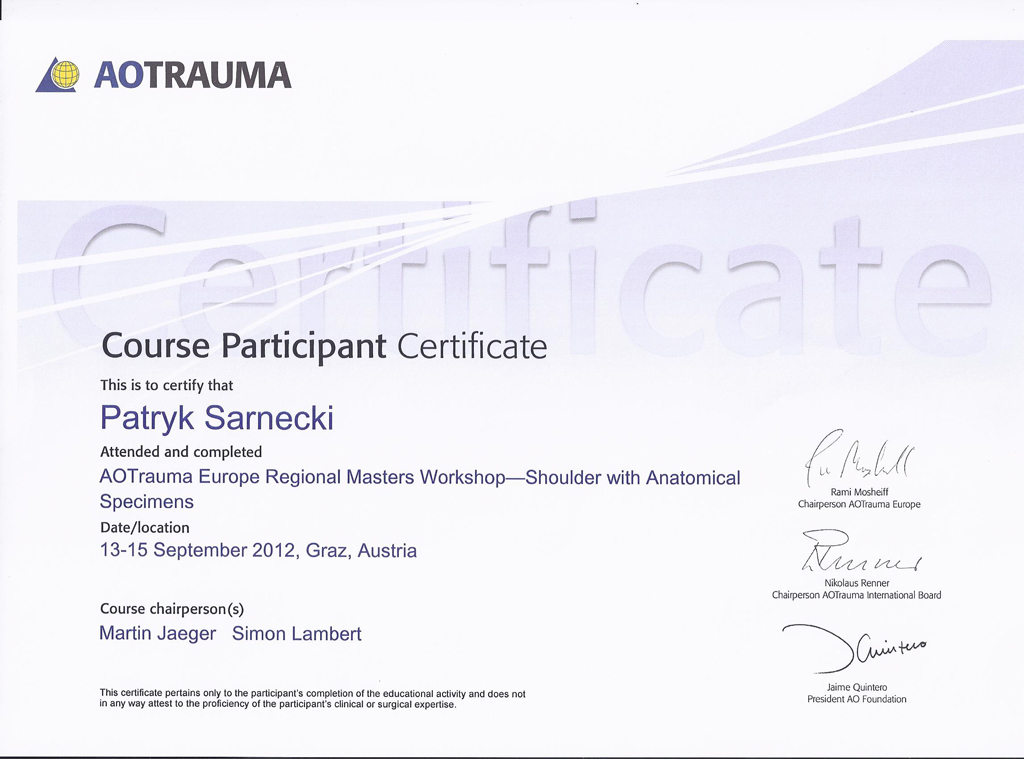The height and width of the screenshot is (759, 1024).
Task: Click the printed name 'Nikolaus Renner'
Action: tap(857, 583)
